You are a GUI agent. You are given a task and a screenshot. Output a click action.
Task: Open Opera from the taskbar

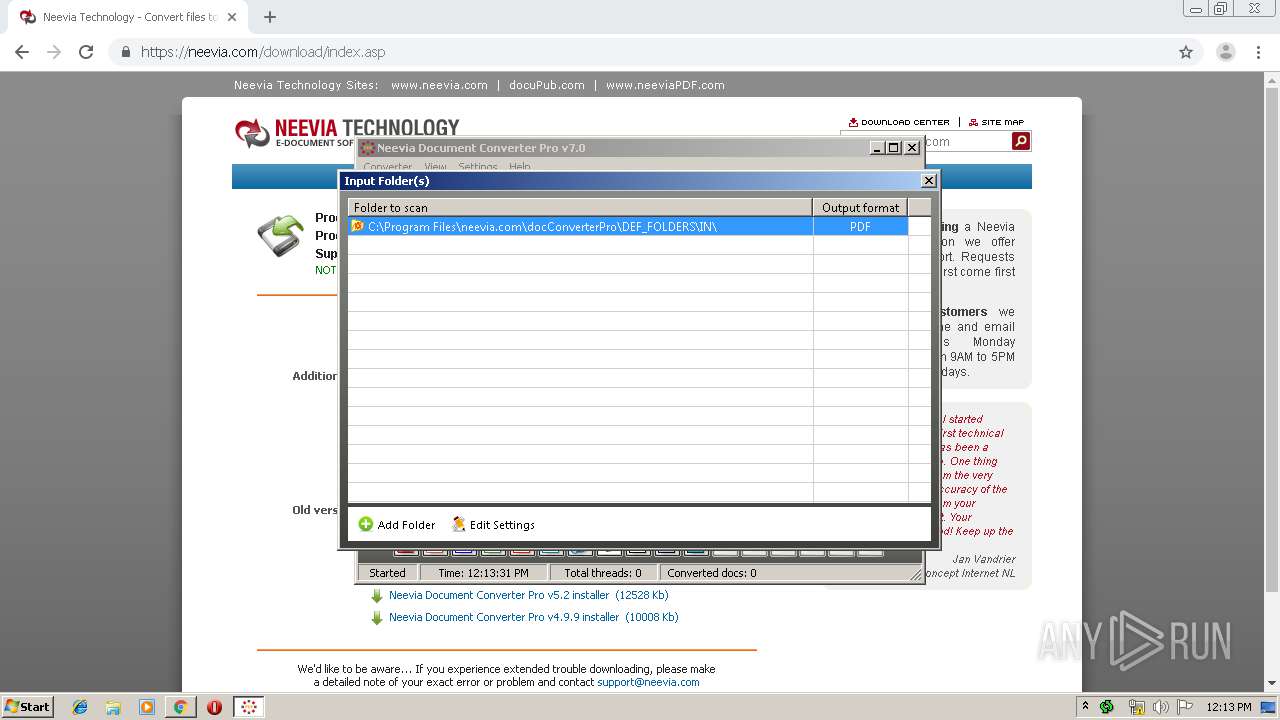pos(214,707)
